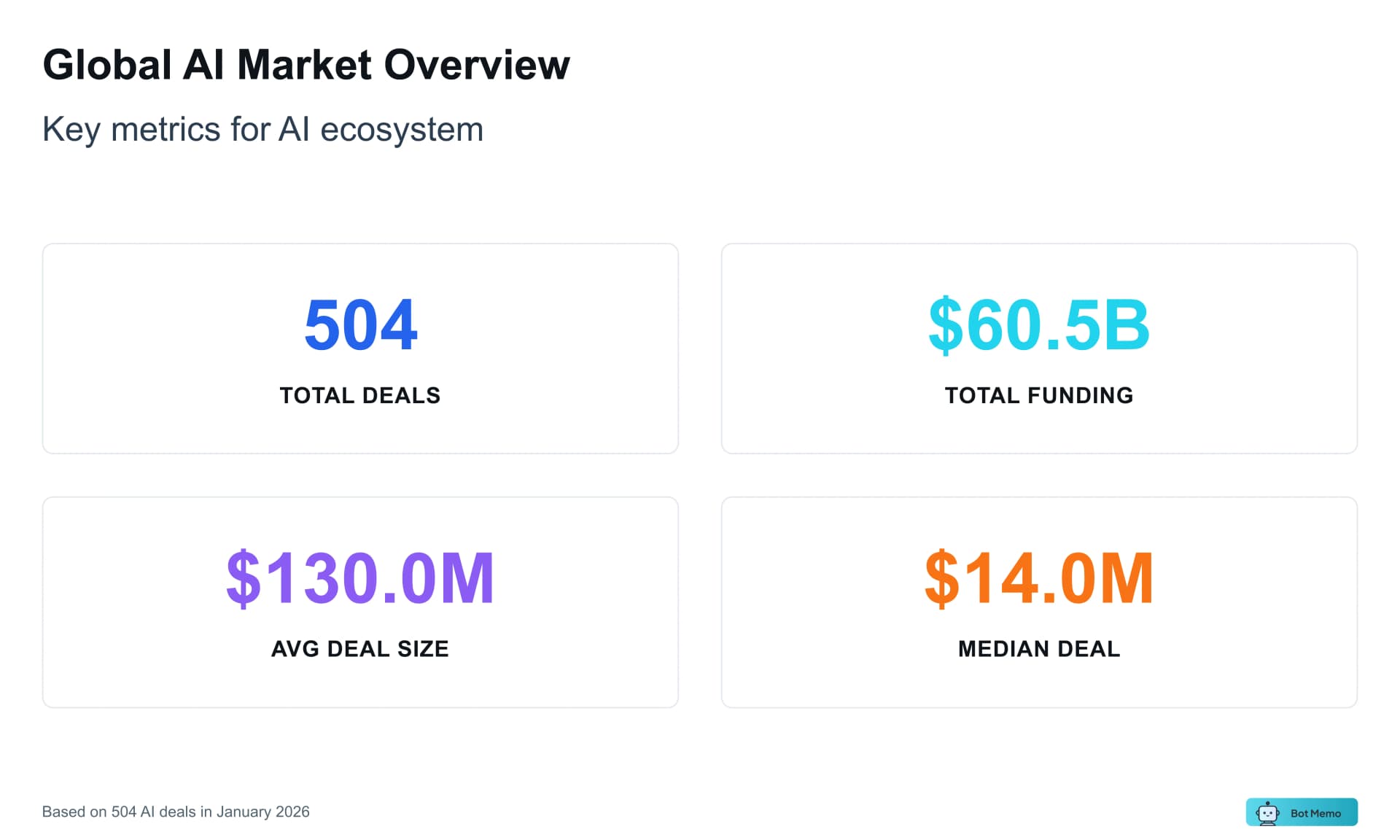Click the AVG DEAL SIZE label text
Viewport: 1400px width, 840px height.
(x=360, y=649)
